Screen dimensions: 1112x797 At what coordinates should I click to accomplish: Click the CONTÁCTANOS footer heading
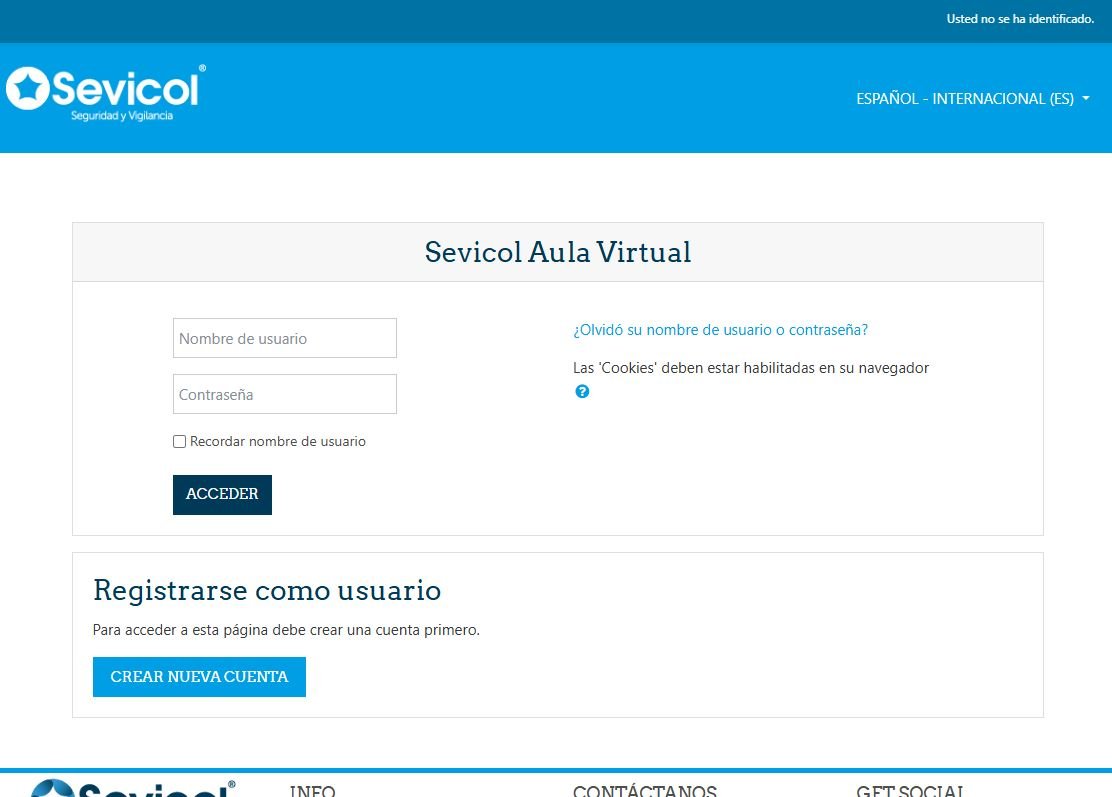click(644, 790)
